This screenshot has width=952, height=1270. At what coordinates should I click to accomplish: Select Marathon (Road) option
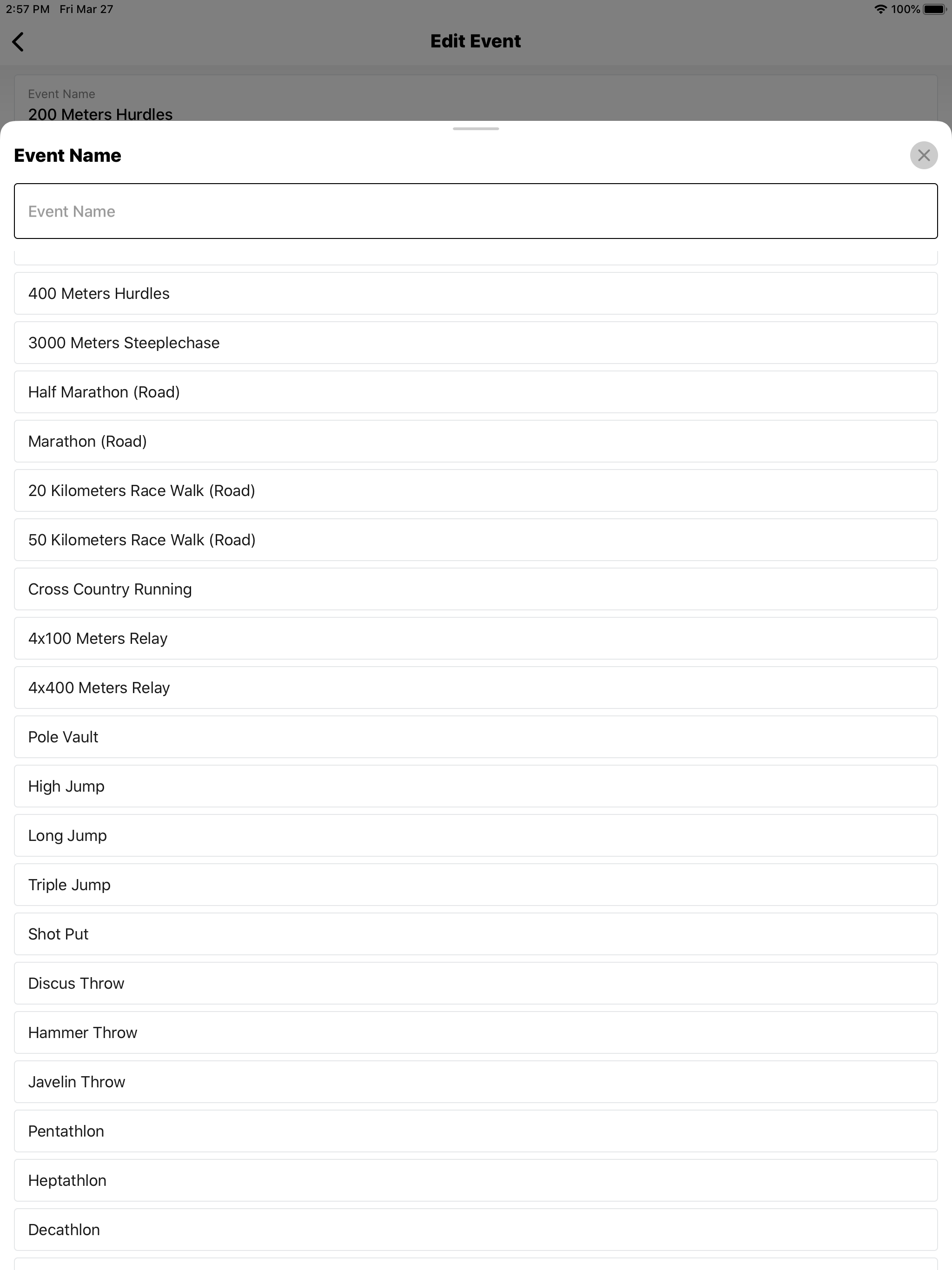tap(476, 441)
